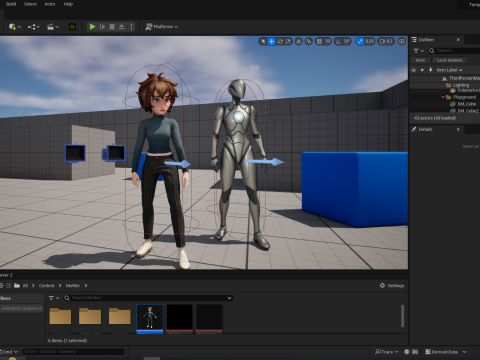This screenshot has height=360, width=480.
Task: Open the scale snap value 0.25
Action: click(369, 41)
